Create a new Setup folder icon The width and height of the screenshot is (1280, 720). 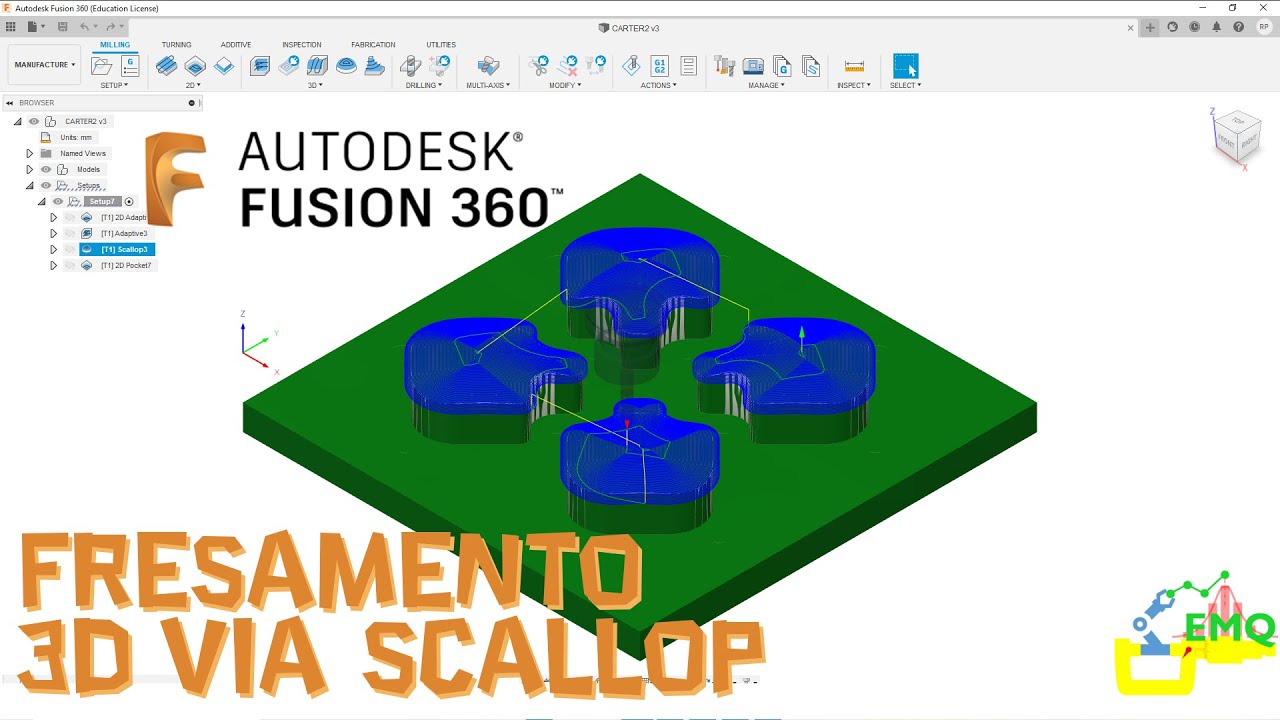click(x=102, y=66)
